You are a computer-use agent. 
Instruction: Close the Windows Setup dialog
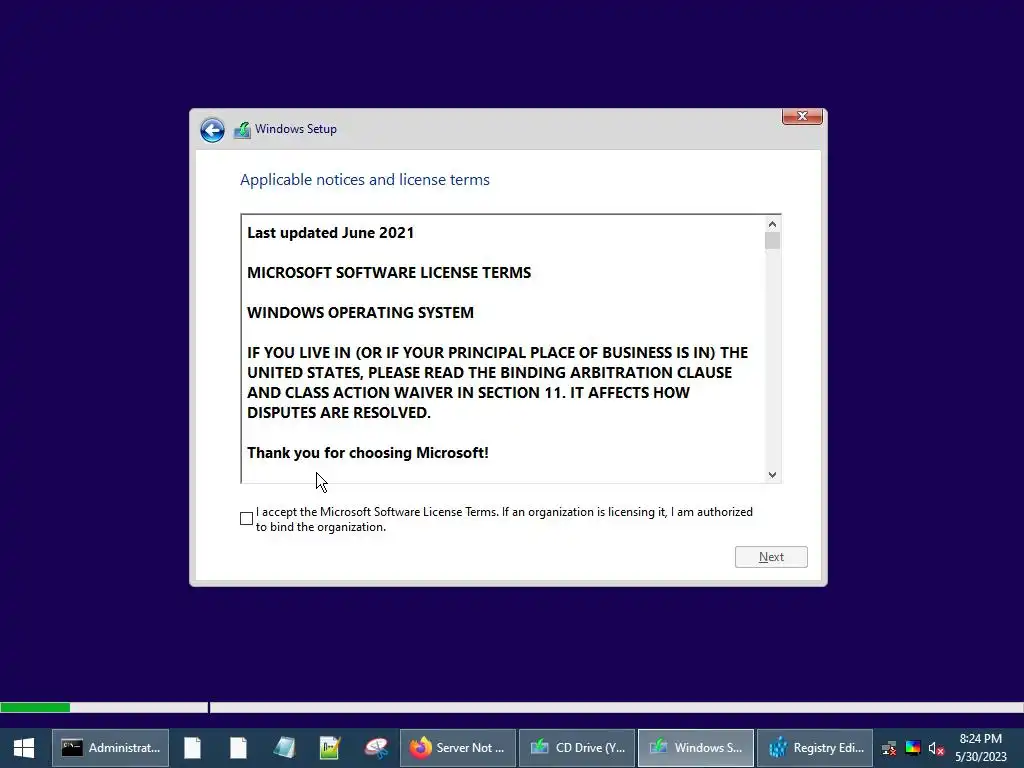[x=802, y=116]
